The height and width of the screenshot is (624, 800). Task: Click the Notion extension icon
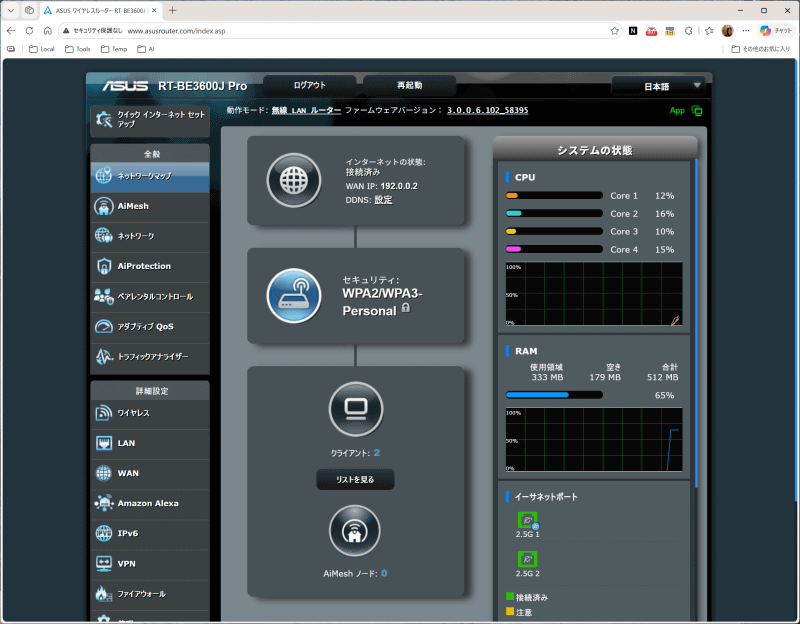(633, 31)
